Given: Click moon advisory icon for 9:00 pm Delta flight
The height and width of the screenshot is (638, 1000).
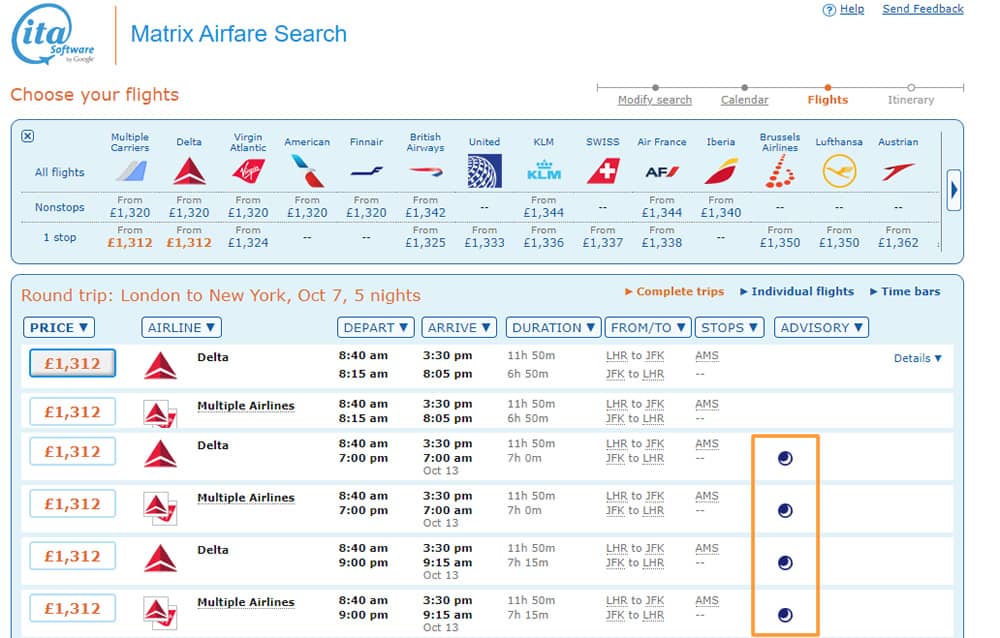Looking at the screenshot, I should coord(785,563).
